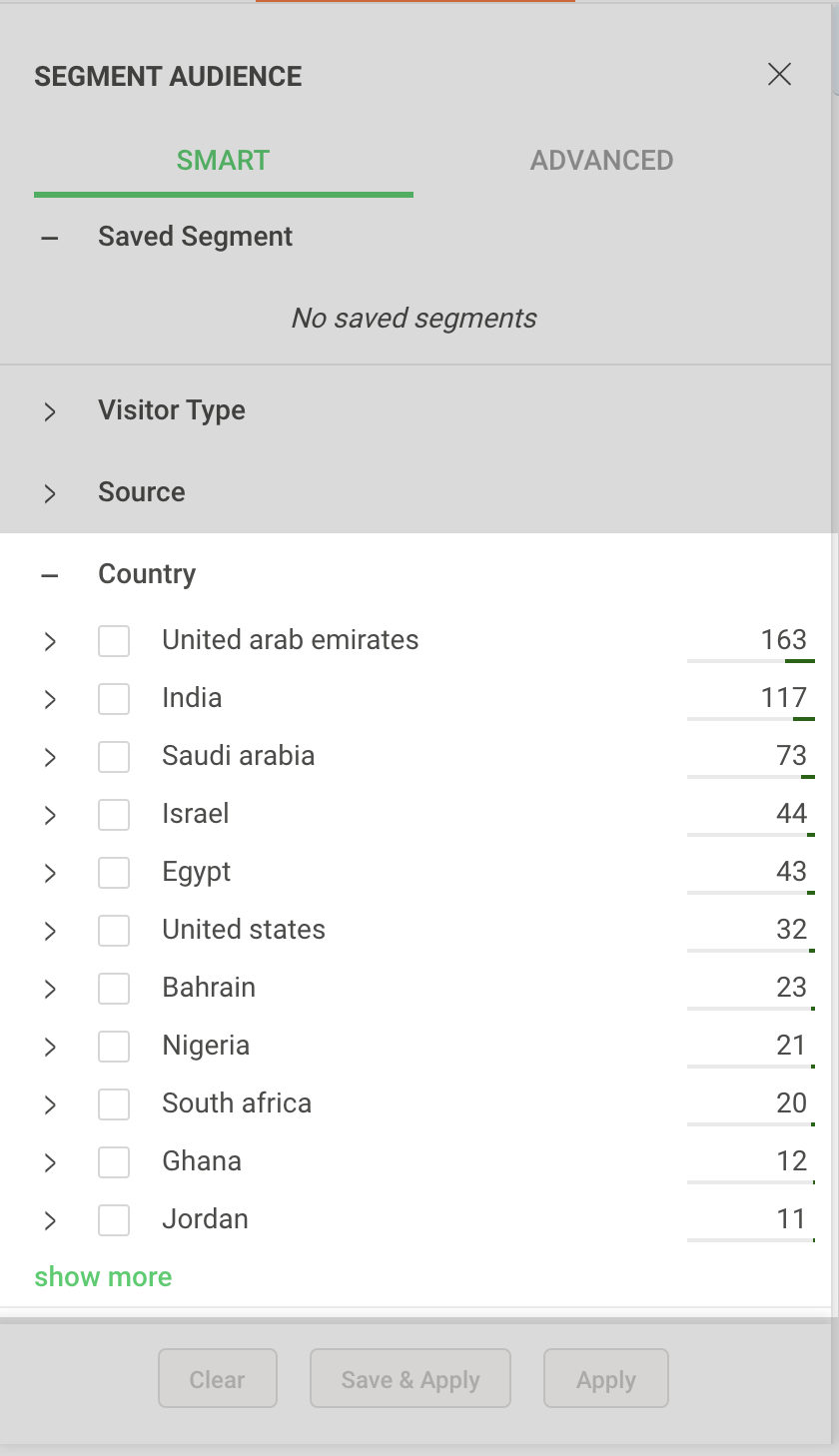Switch to the Smart tab
This screenshot has height=1456, width=839.
(x=223, y=161)
